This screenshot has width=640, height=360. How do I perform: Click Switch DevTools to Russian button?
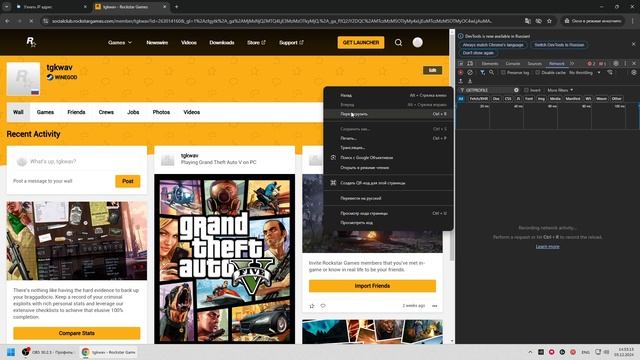(559, 45)
